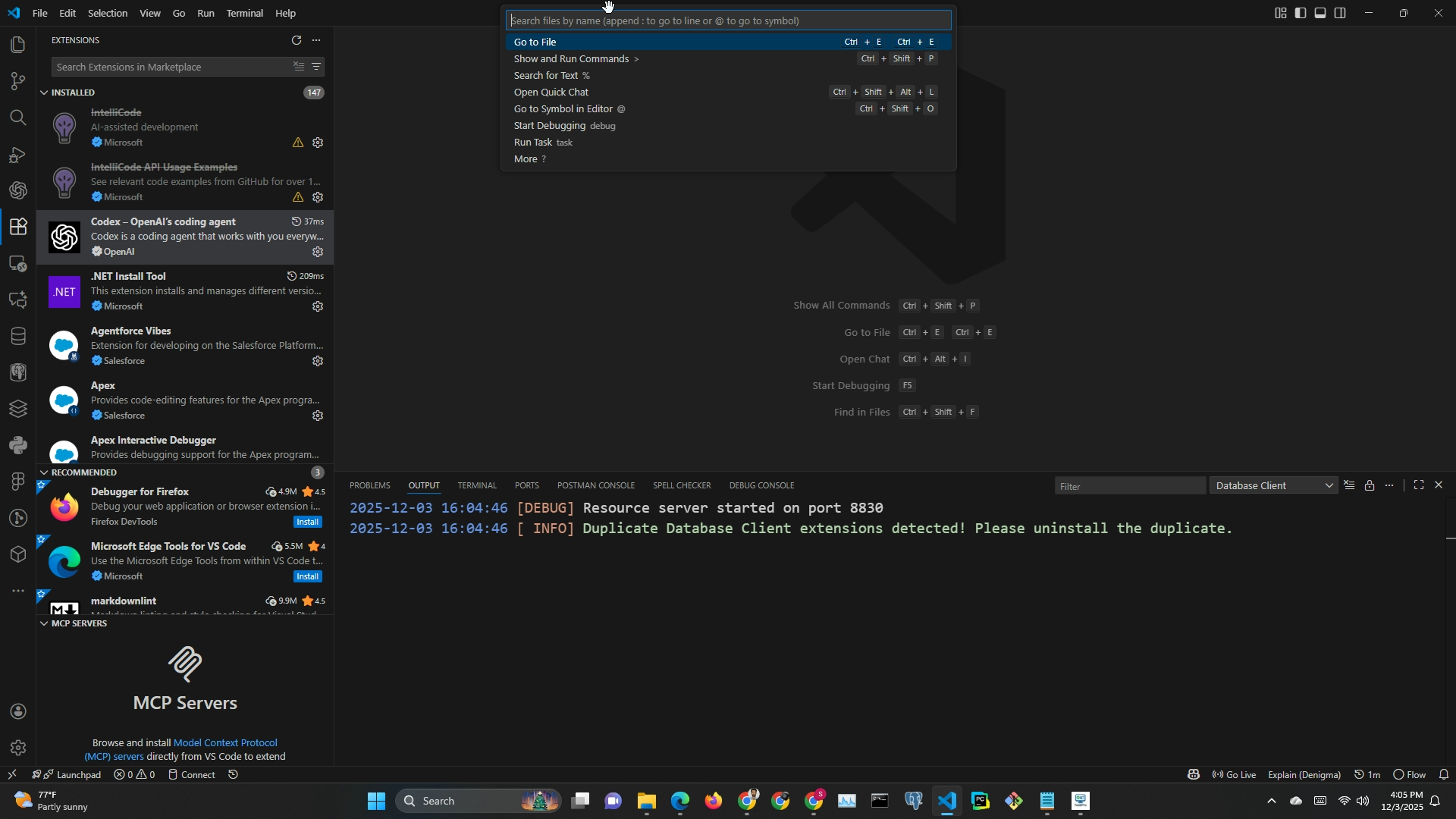Open the Python activity bar icon
Image resolution: width=1456 pixels, height=819 pixels.
pyautogui.click(x=17, y=445)
